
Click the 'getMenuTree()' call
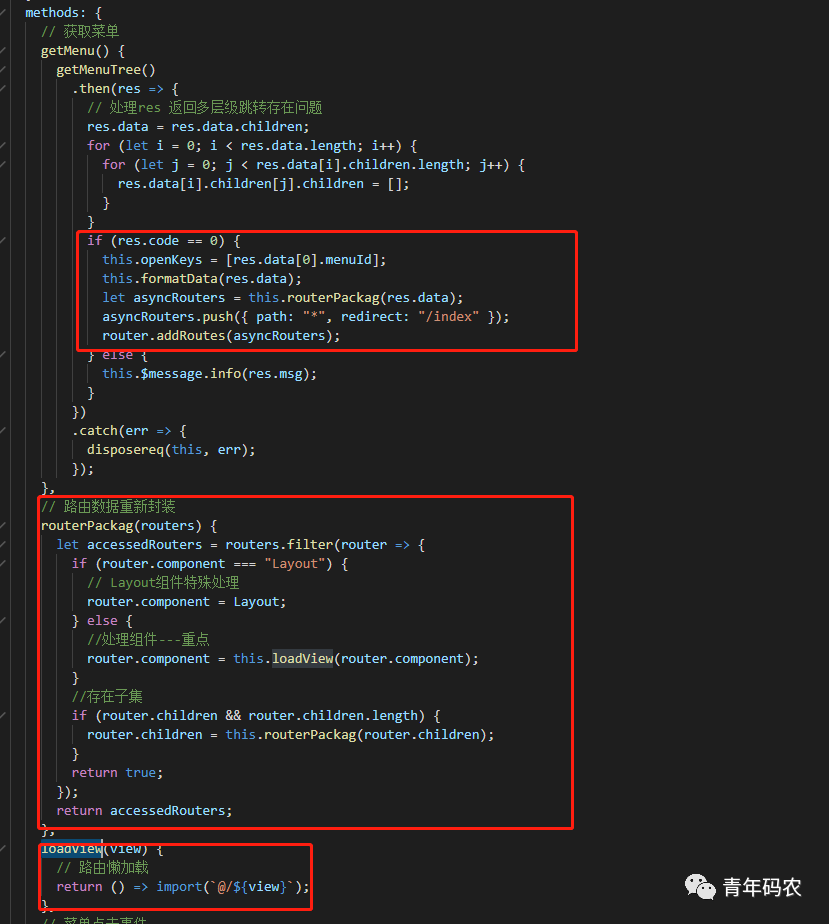[x=105, y=70]
